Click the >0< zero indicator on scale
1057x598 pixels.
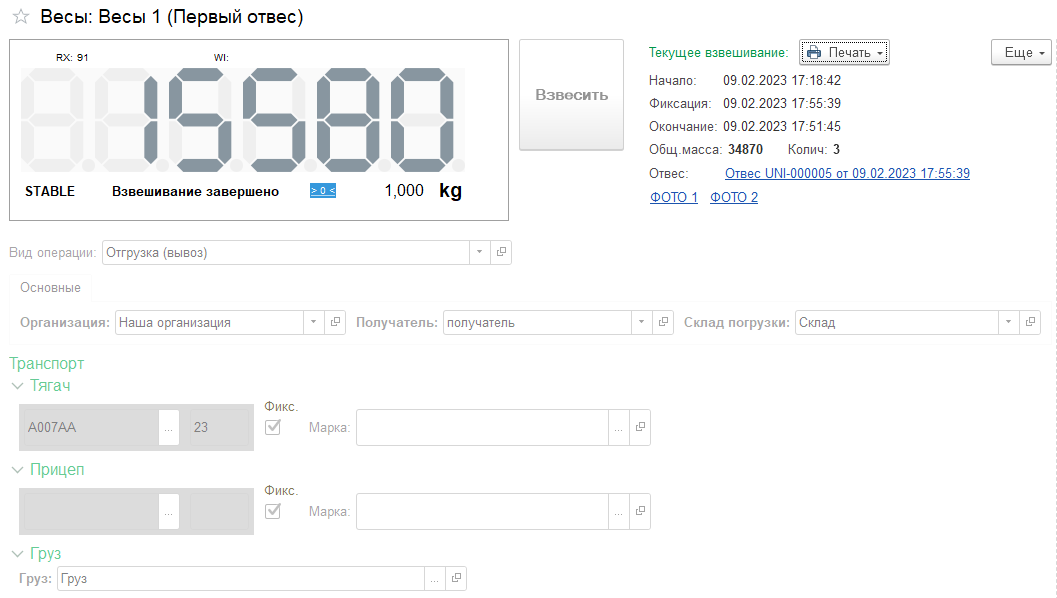322,190
